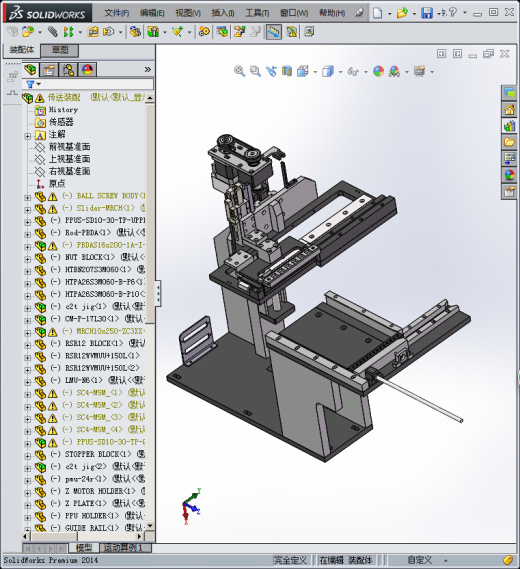This screenshot has width=520, height=569.
Task: Select the 前视基准面 plane item
Action: pyautogui.click(x=69, y=147)
